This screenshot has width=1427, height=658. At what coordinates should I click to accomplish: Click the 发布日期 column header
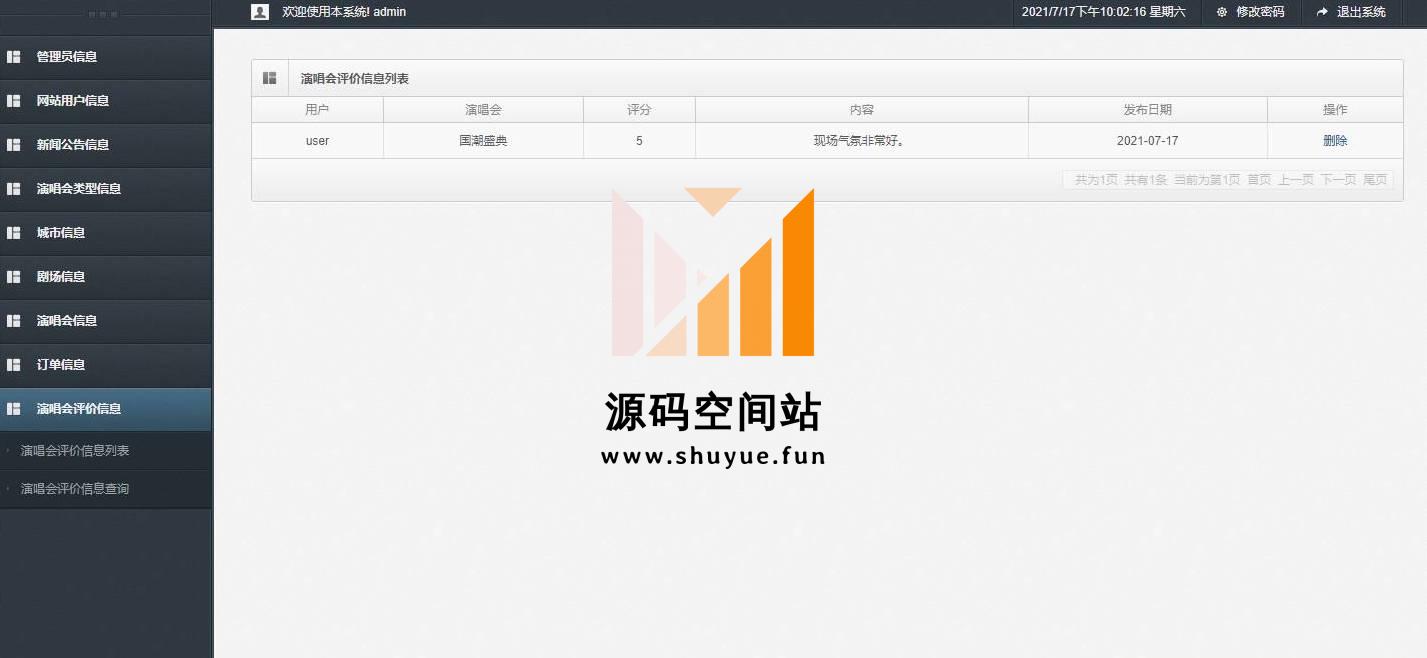click(1148, 110)
